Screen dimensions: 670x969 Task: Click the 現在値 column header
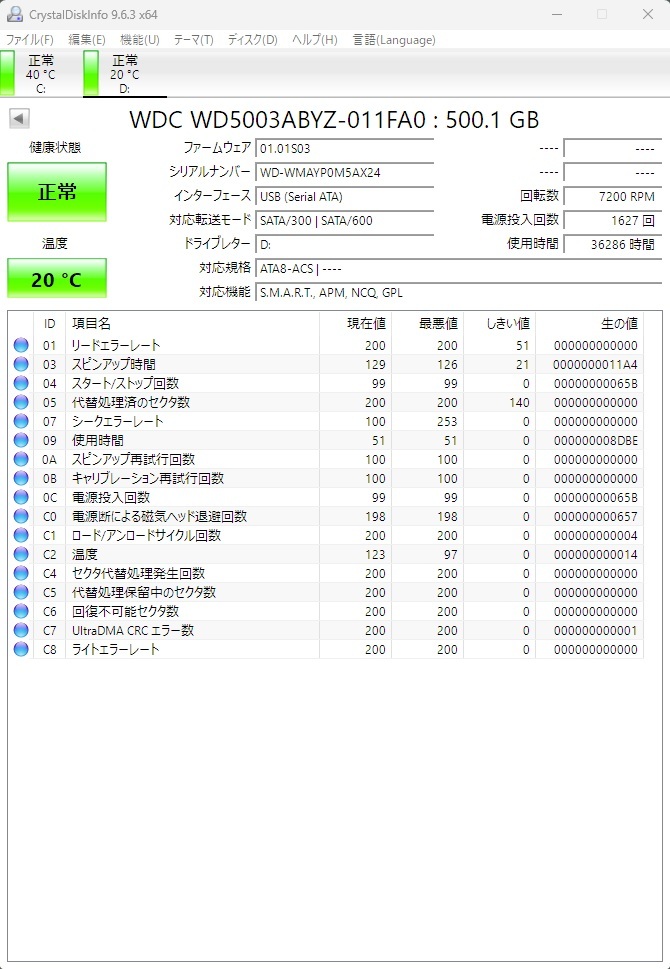(x=355, y=323)
